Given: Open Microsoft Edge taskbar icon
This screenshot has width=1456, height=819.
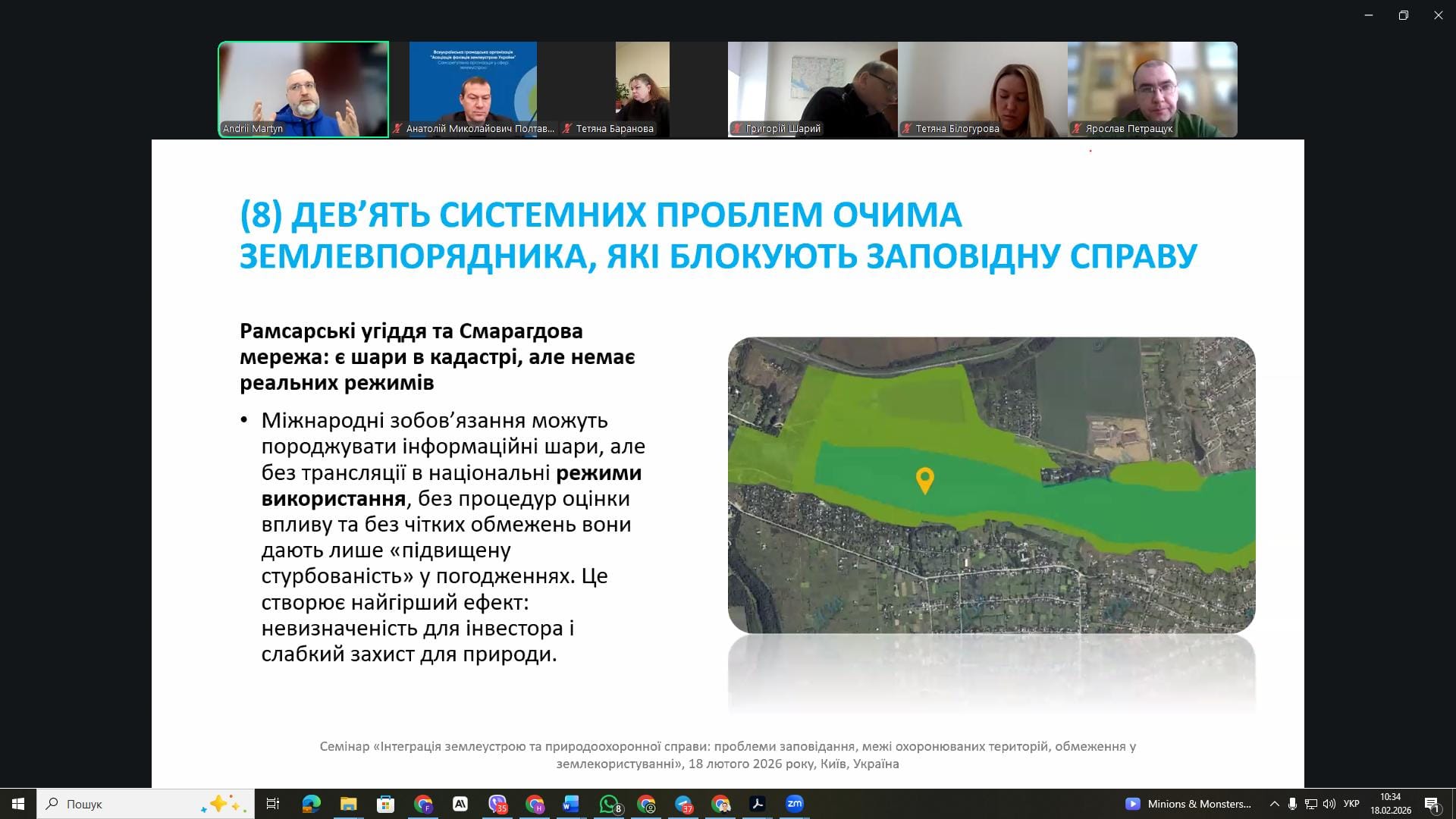Looking at the screenshot, I should (311, 804).
